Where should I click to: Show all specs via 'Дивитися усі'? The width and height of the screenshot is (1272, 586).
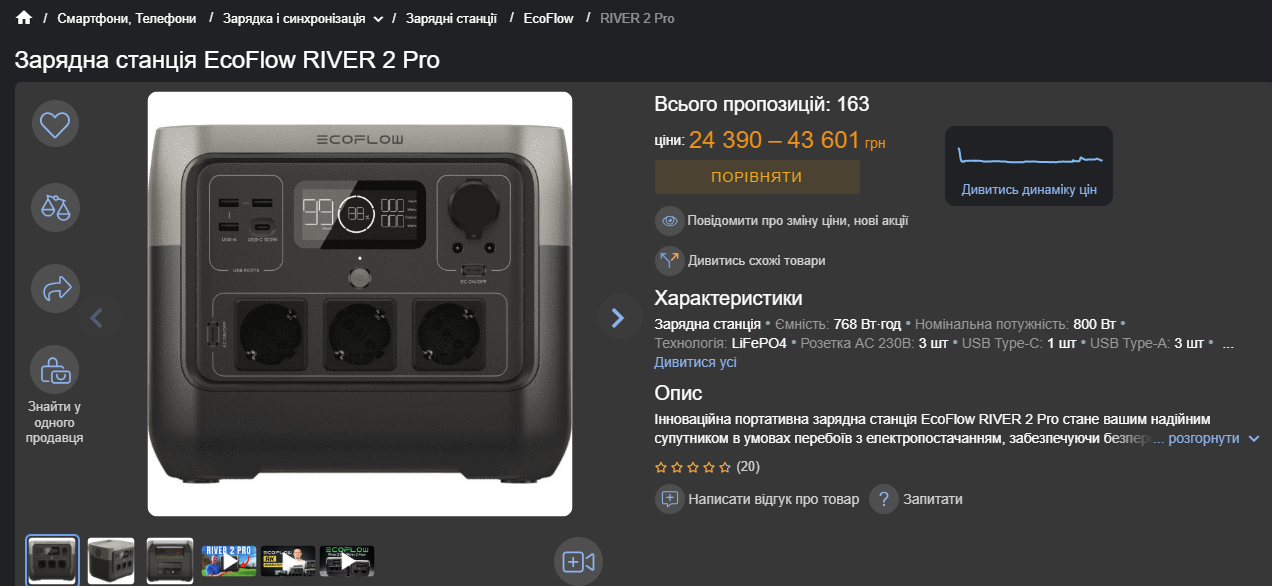695,362
